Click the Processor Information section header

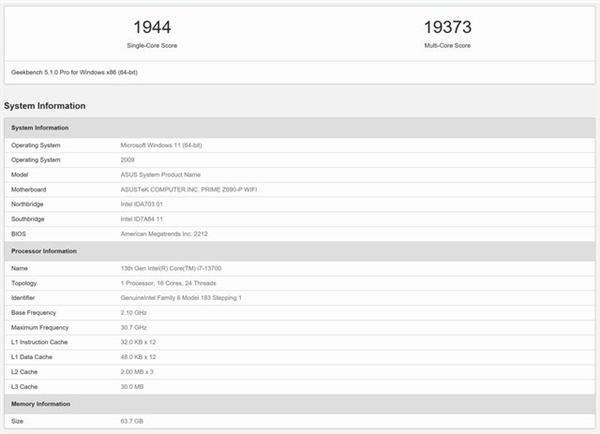coord(300,251)
